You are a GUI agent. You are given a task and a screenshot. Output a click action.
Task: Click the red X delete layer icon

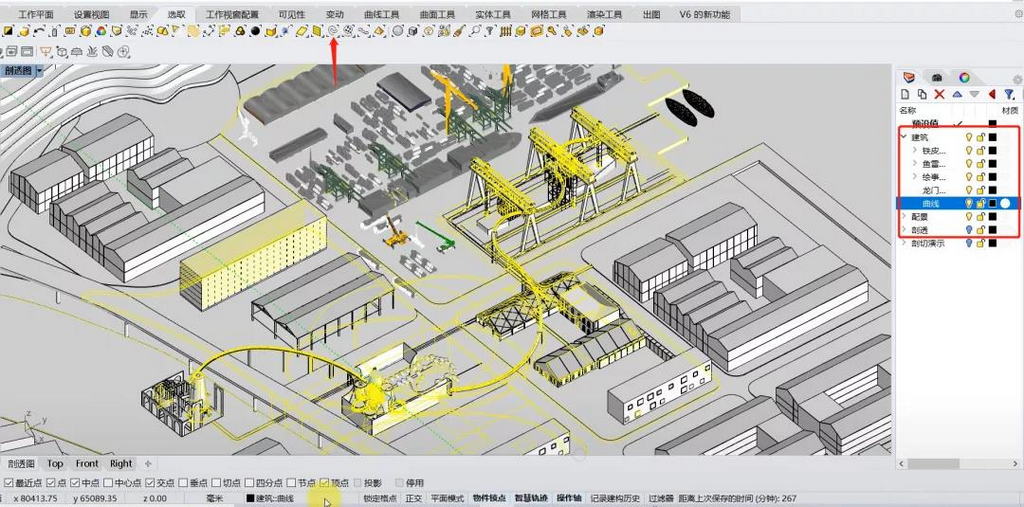[940, 94]
